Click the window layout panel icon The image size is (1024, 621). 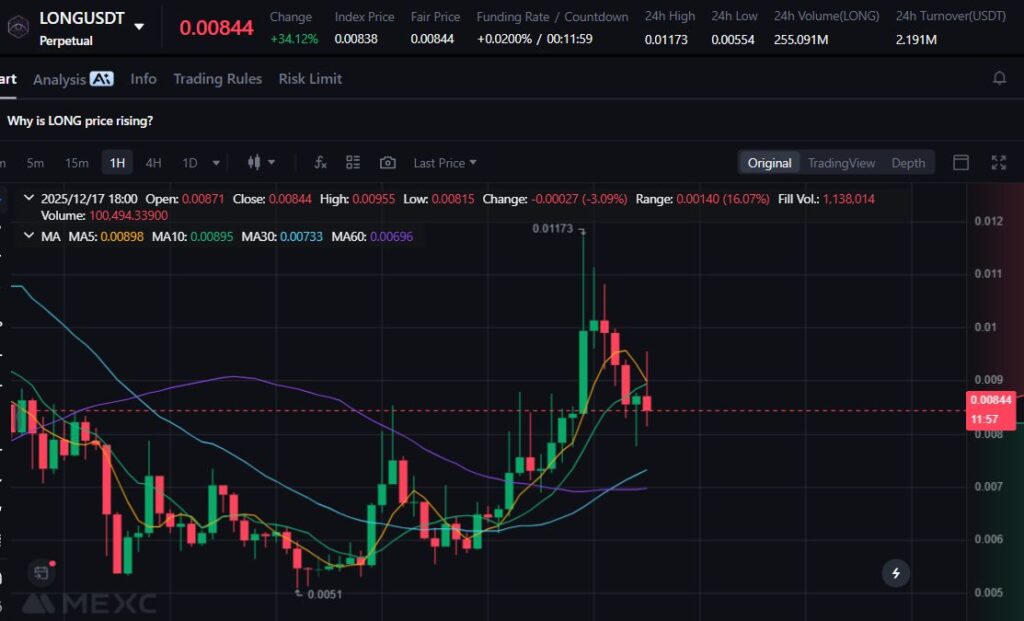tap(961, 163)
